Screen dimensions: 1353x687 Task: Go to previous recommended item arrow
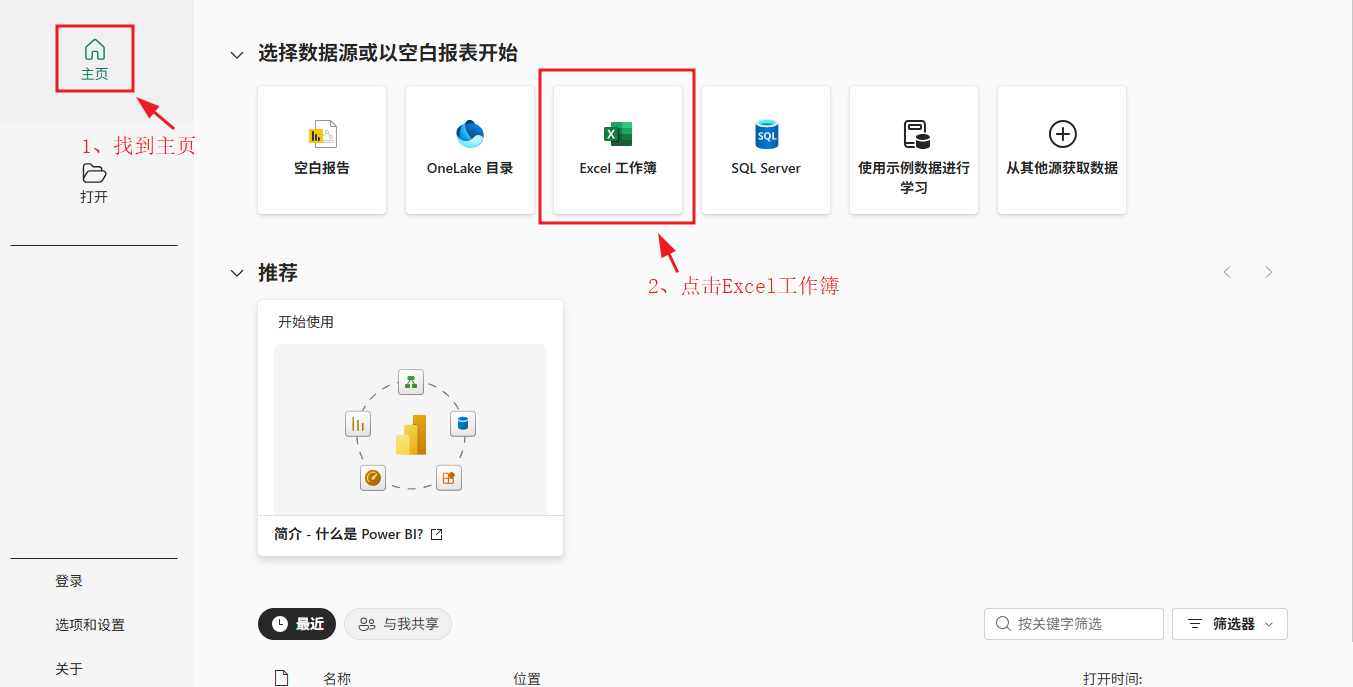point(1228,272)
